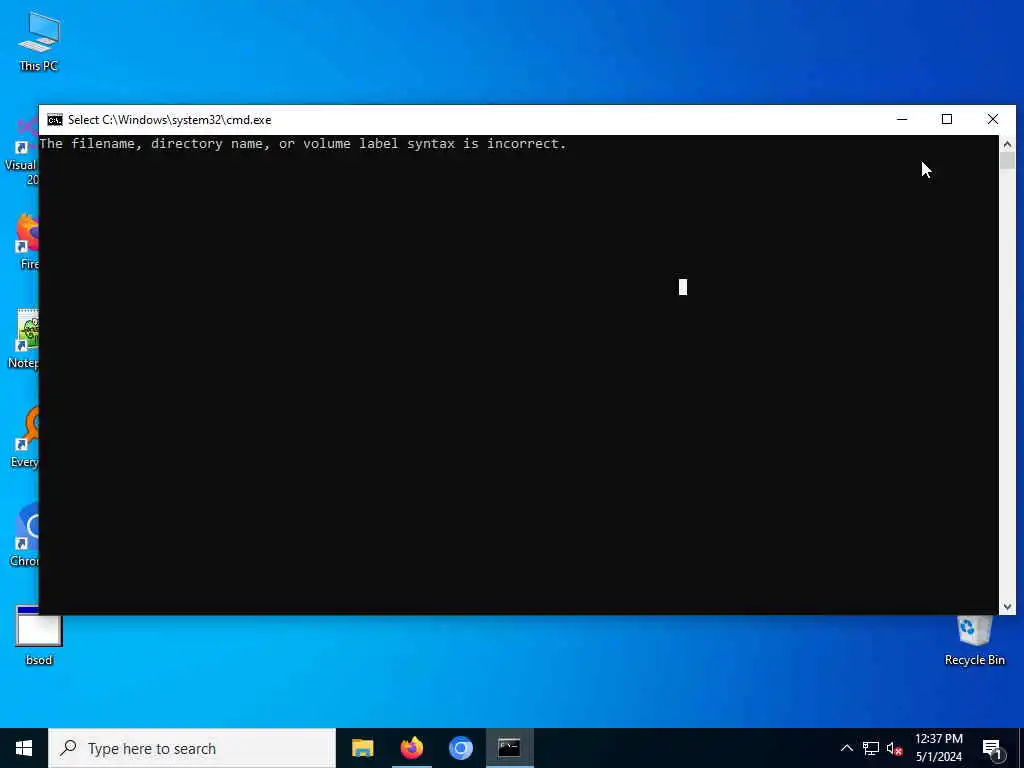Open the cmd.exe title bar system icon

[x=55, y=120]
